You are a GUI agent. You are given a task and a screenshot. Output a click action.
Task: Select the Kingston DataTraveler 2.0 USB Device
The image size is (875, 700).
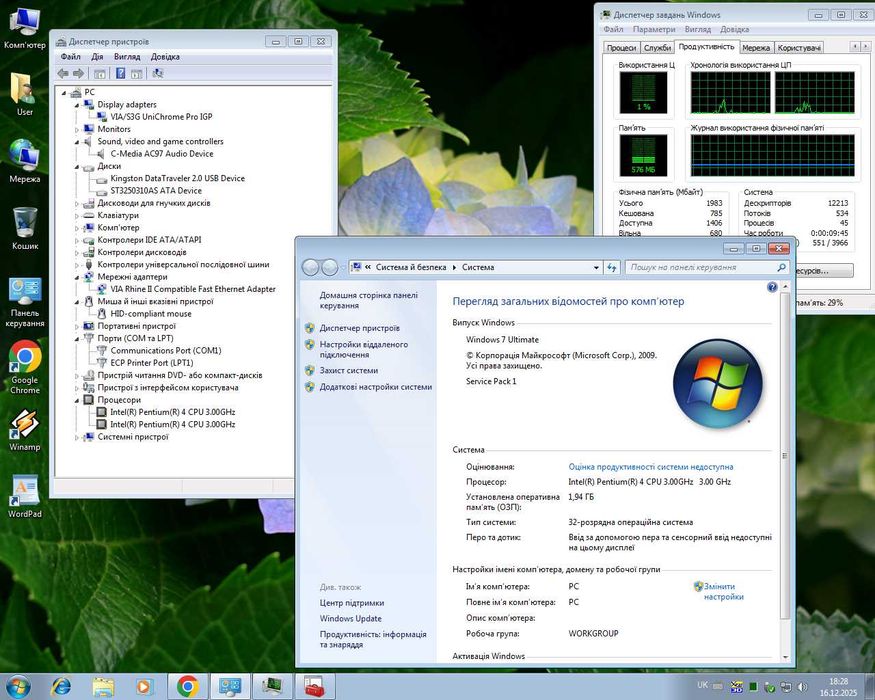click(x=177, y=179)
